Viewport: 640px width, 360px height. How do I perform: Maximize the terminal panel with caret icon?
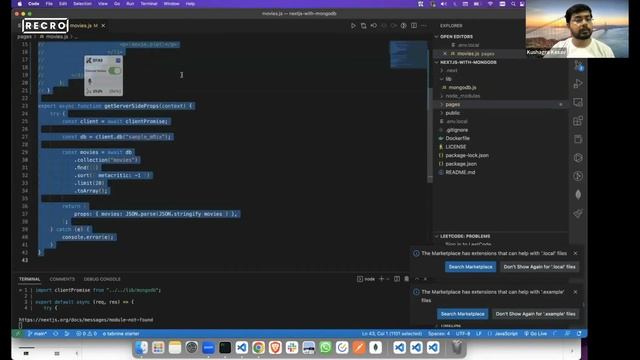(x=417, y=279)
